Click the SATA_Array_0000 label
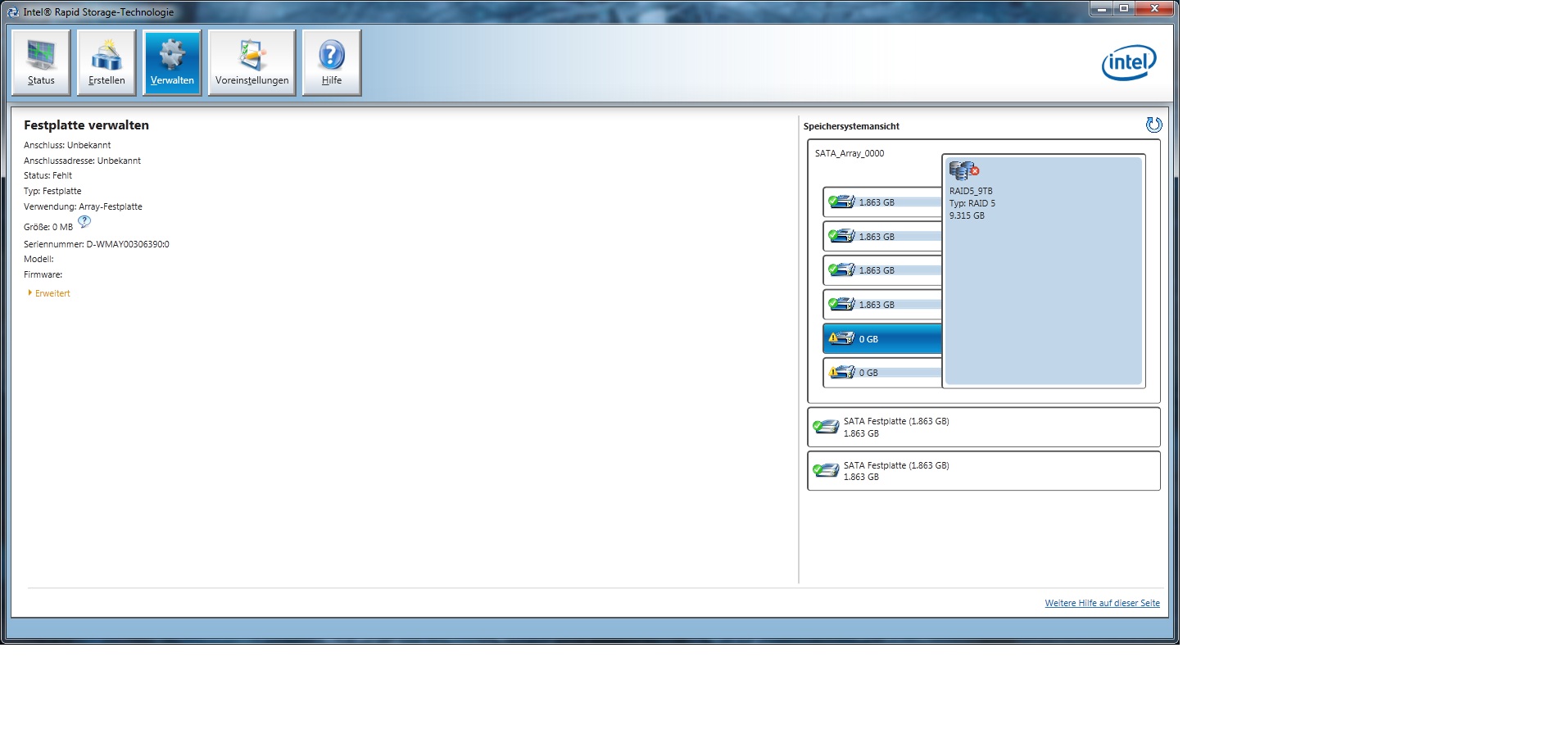1568x752 pixels. [850, 153]
